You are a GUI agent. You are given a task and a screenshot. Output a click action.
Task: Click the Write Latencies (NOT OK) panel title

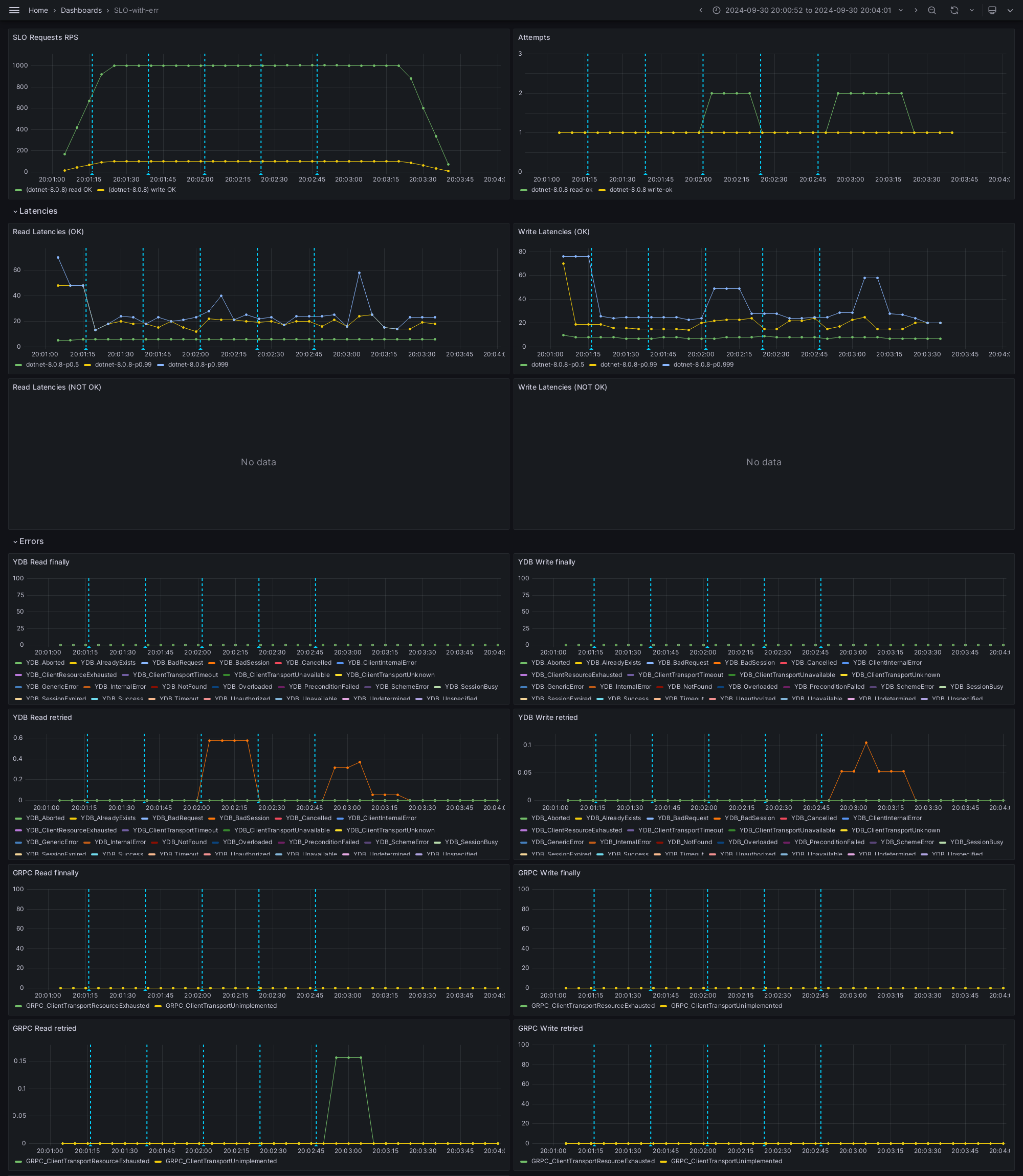tap(562, 388)
